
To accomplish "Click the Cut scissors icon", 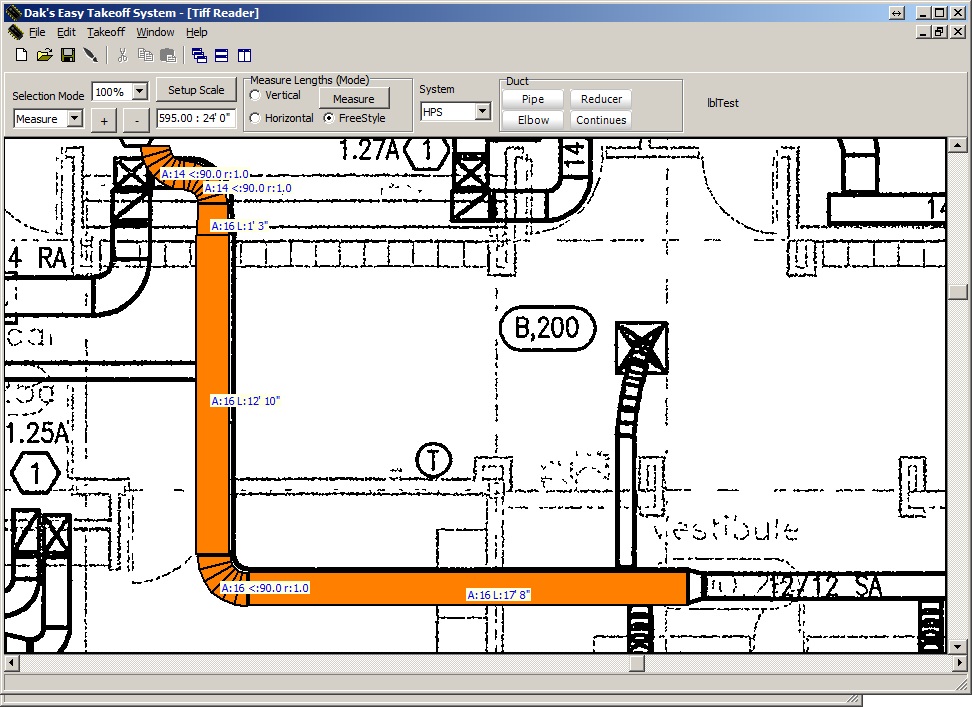I will (122, 55).
